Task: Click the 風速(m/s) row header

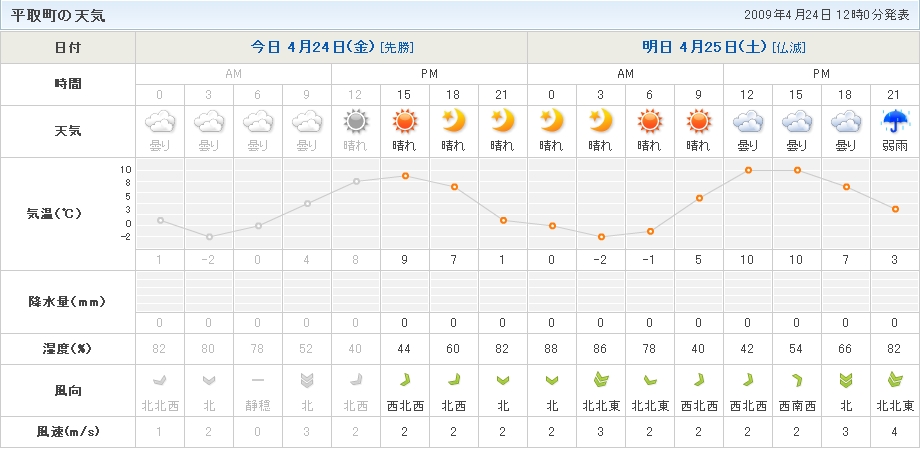Action: (x=68, y=432)
